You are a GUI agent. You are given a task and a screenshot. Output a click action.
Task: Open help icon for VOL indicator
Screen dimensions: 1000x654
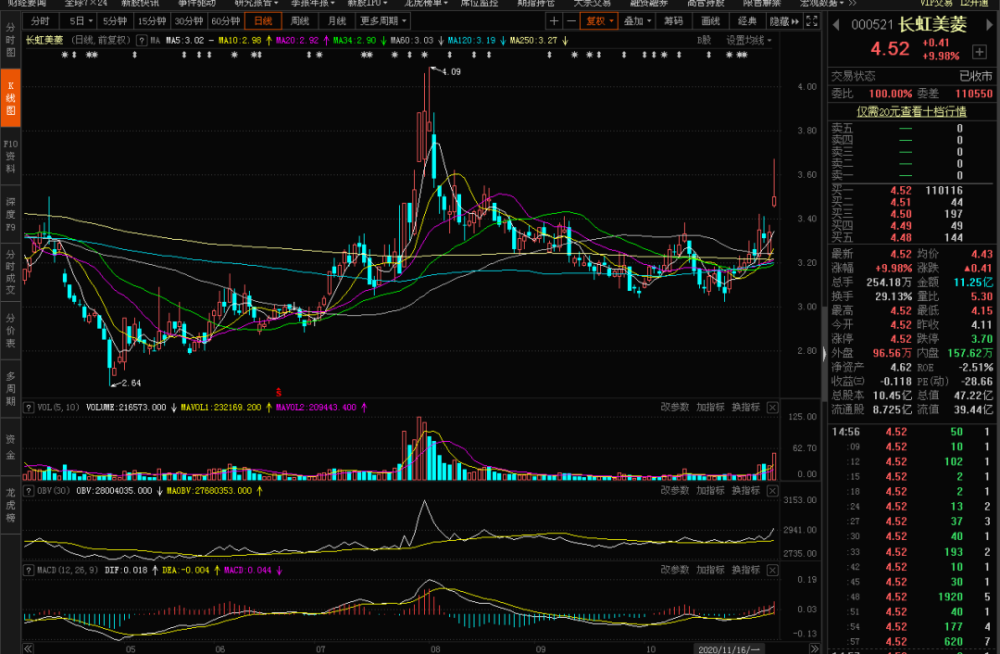(x=29, y=407)
